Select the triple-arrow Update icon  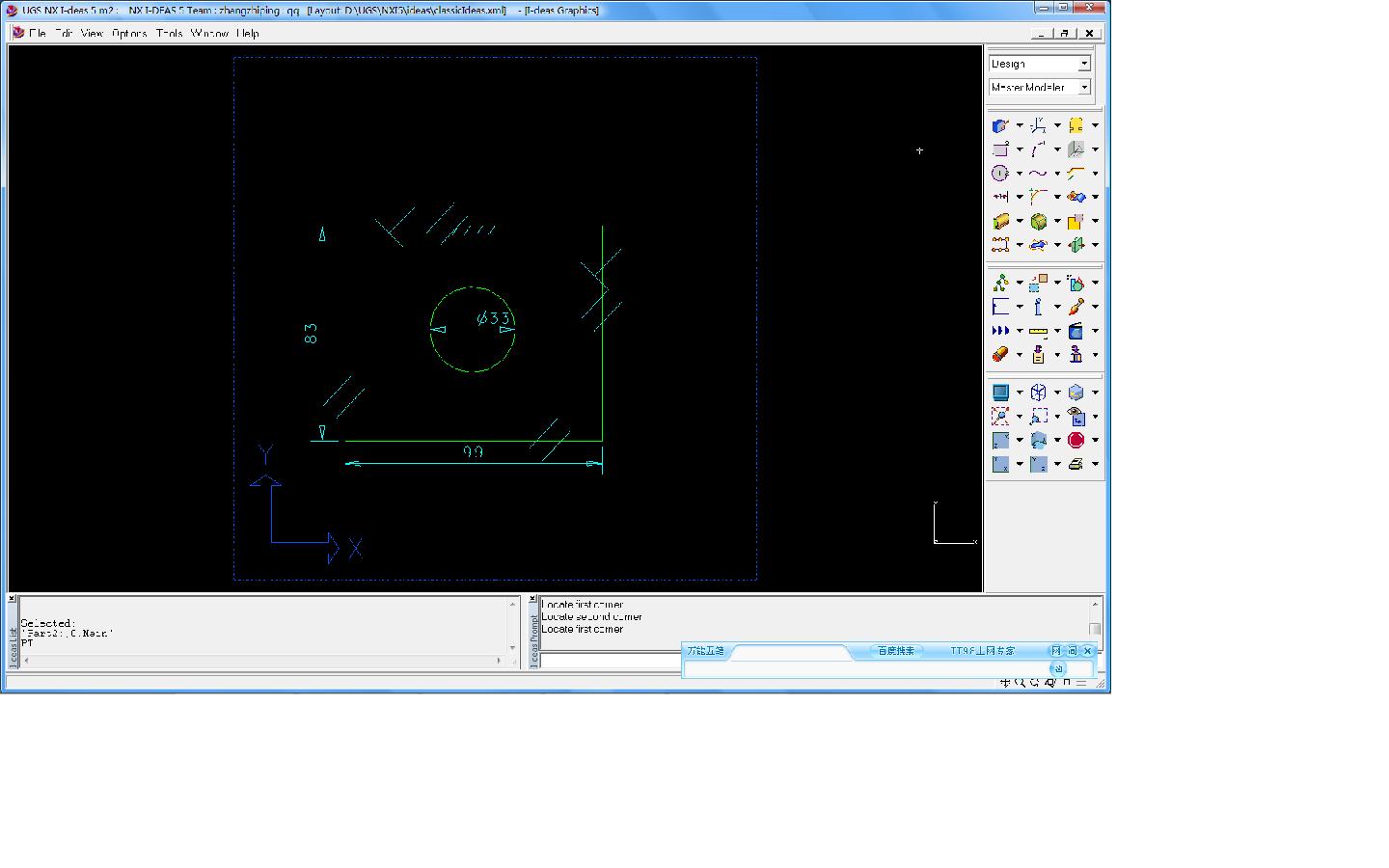(1000, 331)
